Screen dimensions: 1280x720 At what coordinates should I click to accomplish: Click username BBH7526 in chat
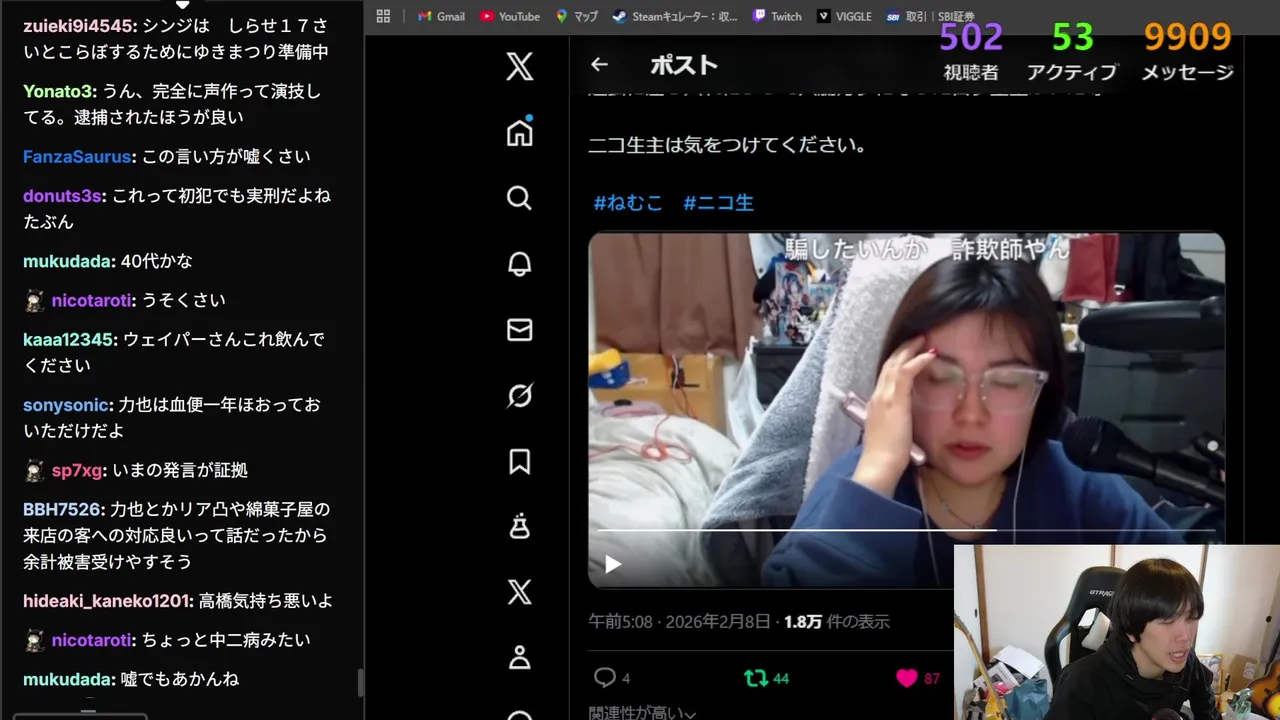[62, 509]
